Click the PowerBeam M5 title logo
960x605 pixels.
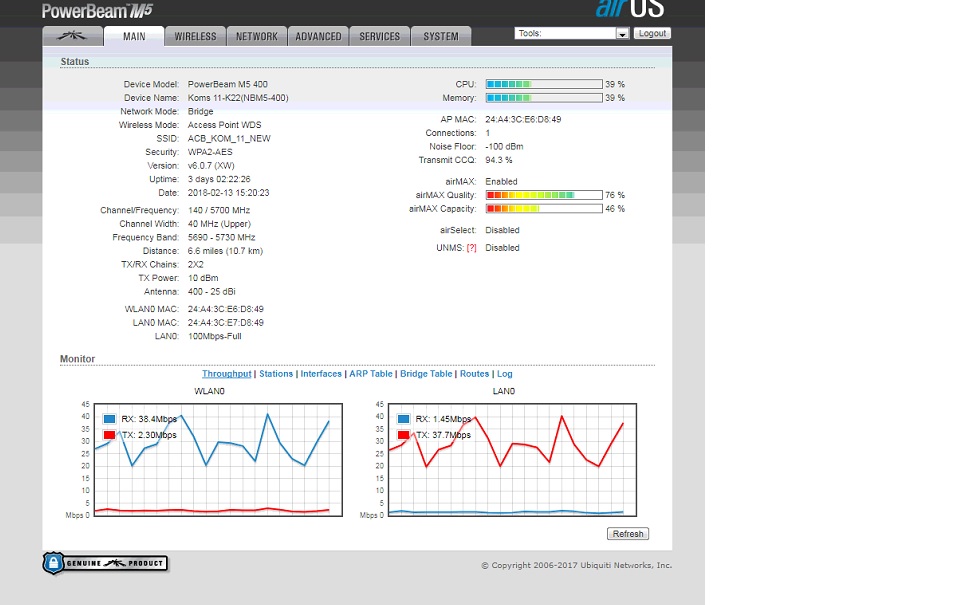[x=97, y=10]
